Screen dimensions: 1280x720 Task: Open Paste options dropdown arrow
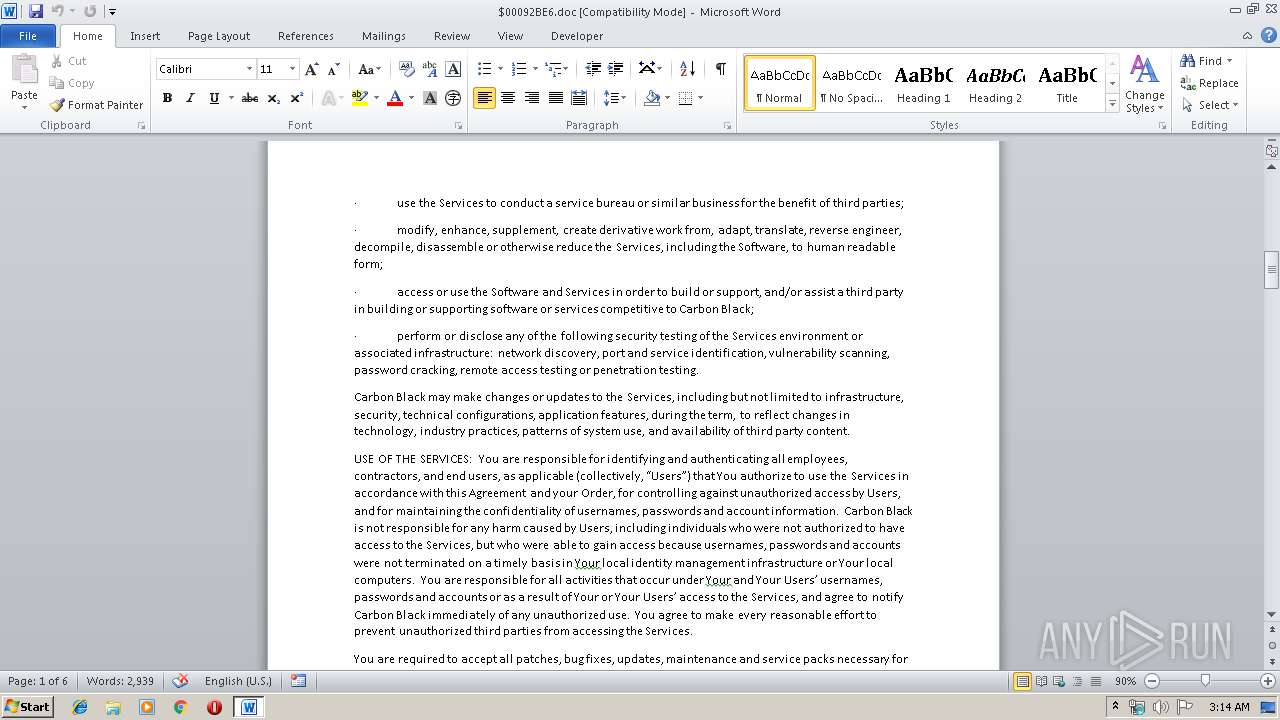tap(24, 105)
